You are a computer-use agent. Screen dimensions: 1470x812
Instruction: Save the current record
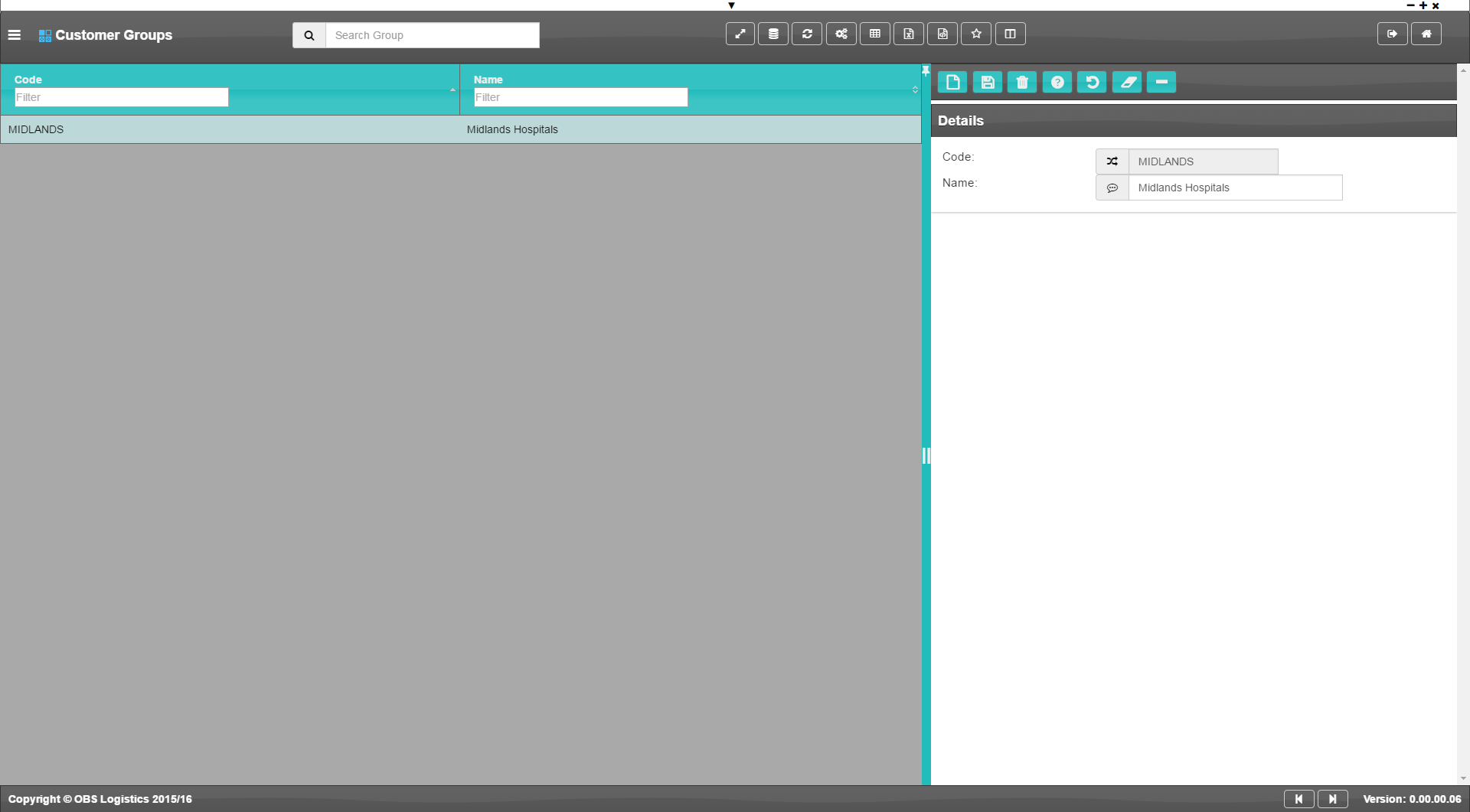(x=988, y=82)
